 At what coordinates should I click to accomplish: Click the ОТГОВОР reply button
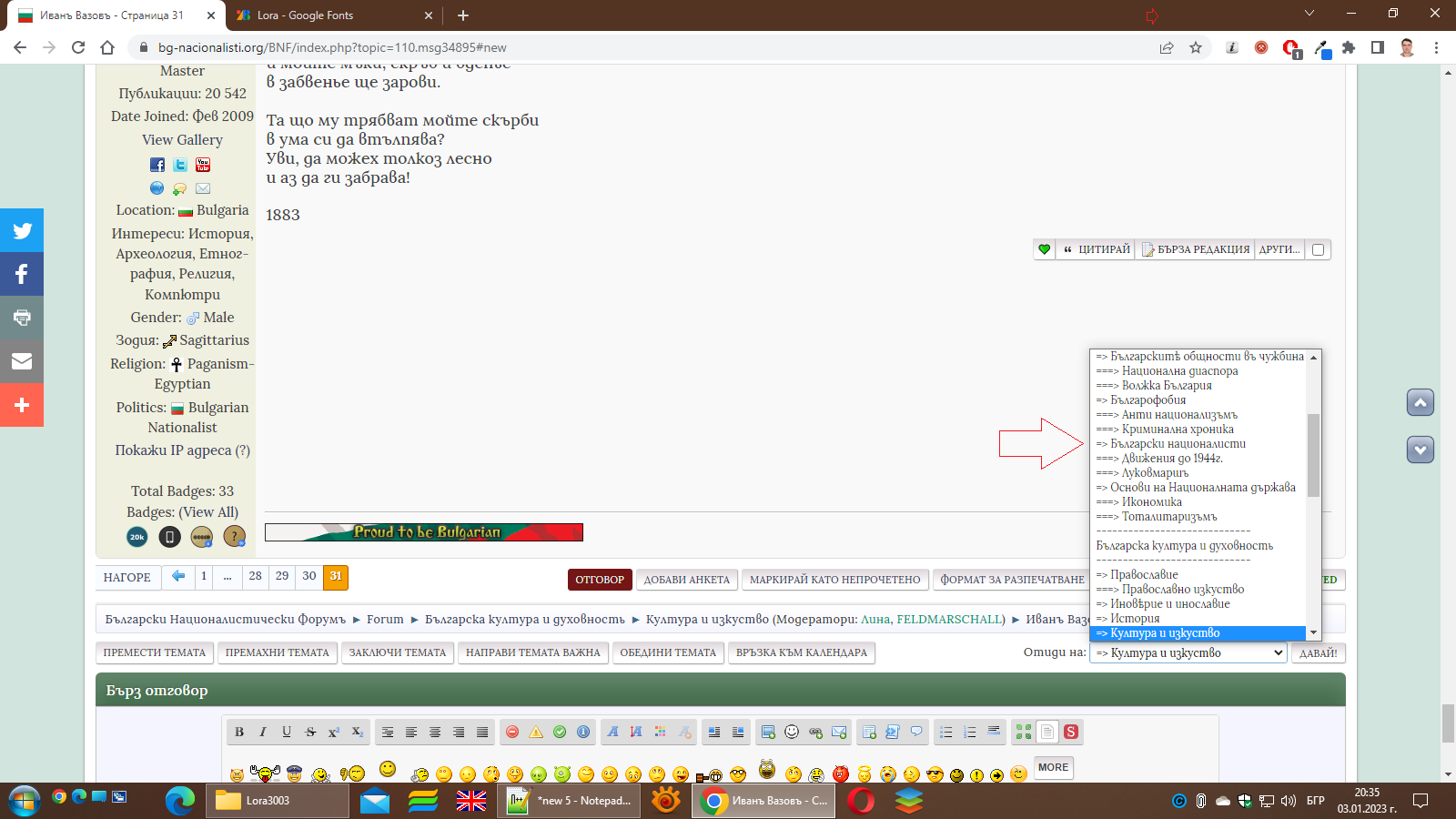coord(600,580)
